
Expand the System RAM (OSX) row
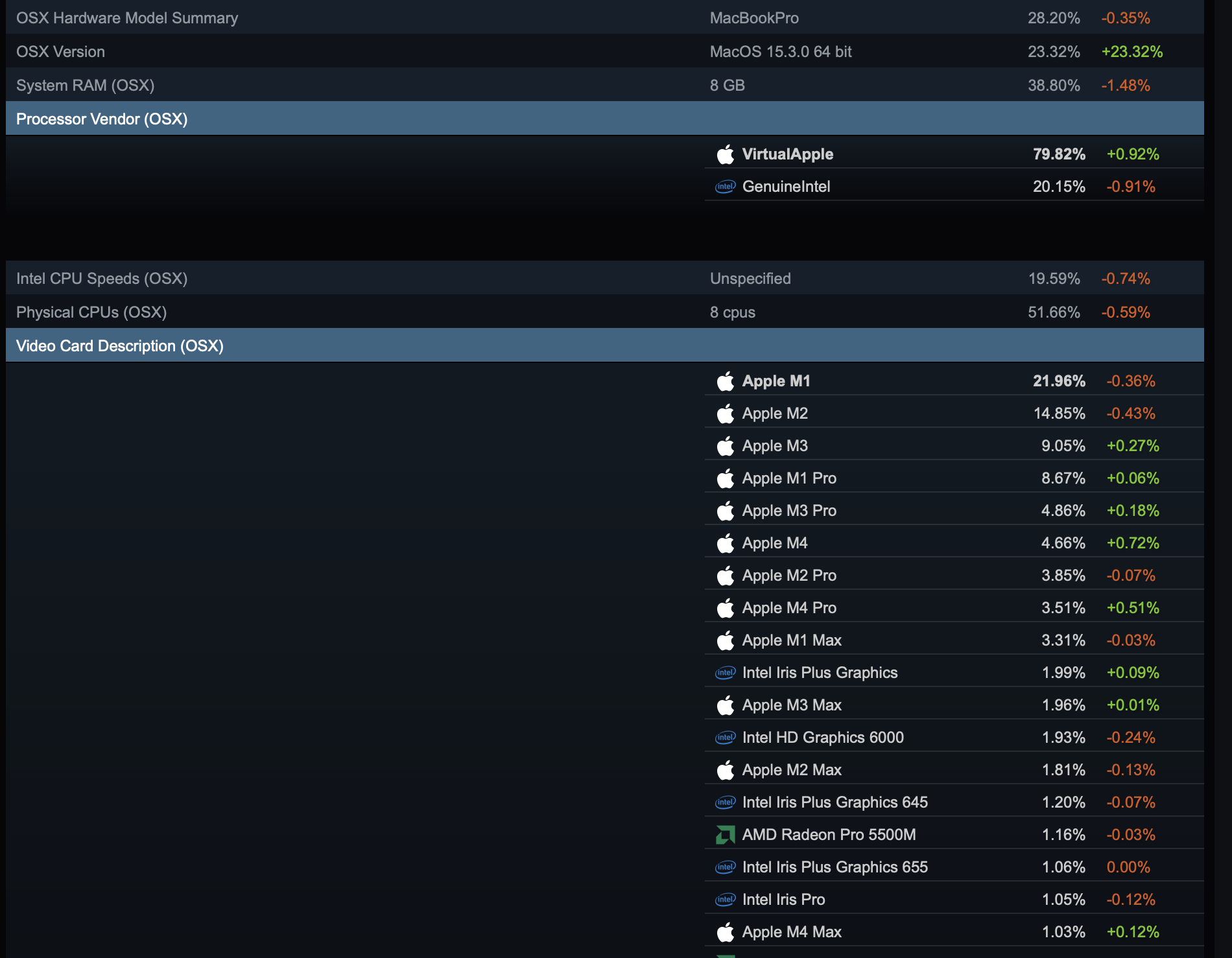click(x=605, y=85)
